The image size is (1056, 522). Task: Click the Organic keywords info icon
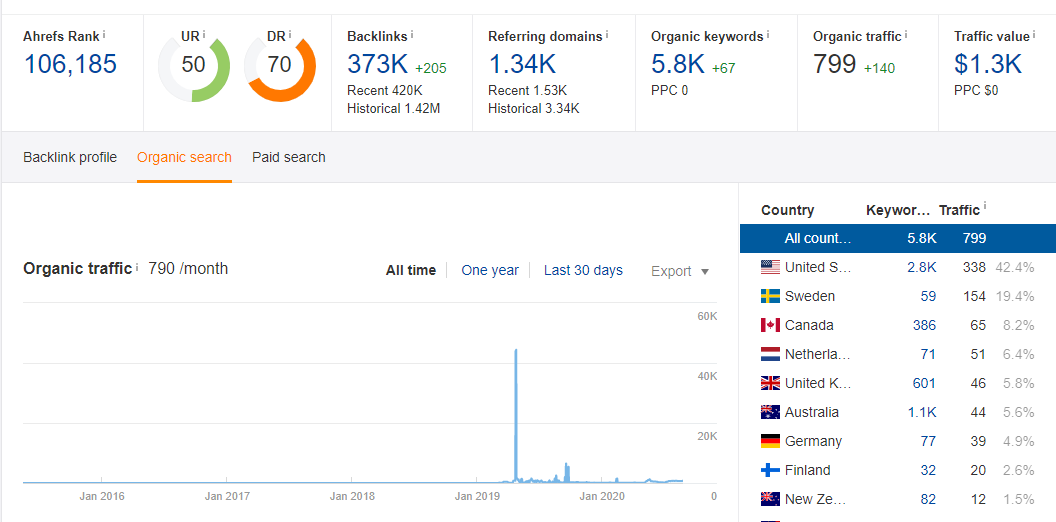(768, 33)
